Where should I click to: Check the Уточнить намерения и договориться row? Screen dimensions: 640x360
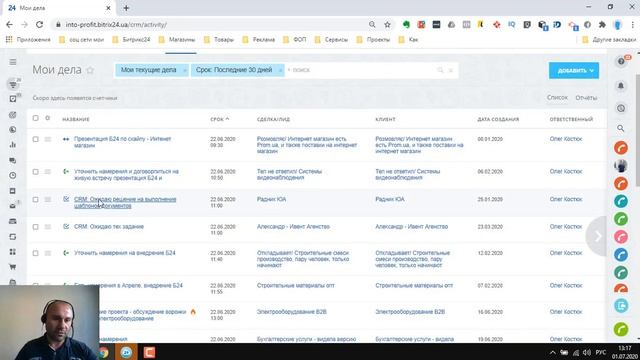pos(36,172)
